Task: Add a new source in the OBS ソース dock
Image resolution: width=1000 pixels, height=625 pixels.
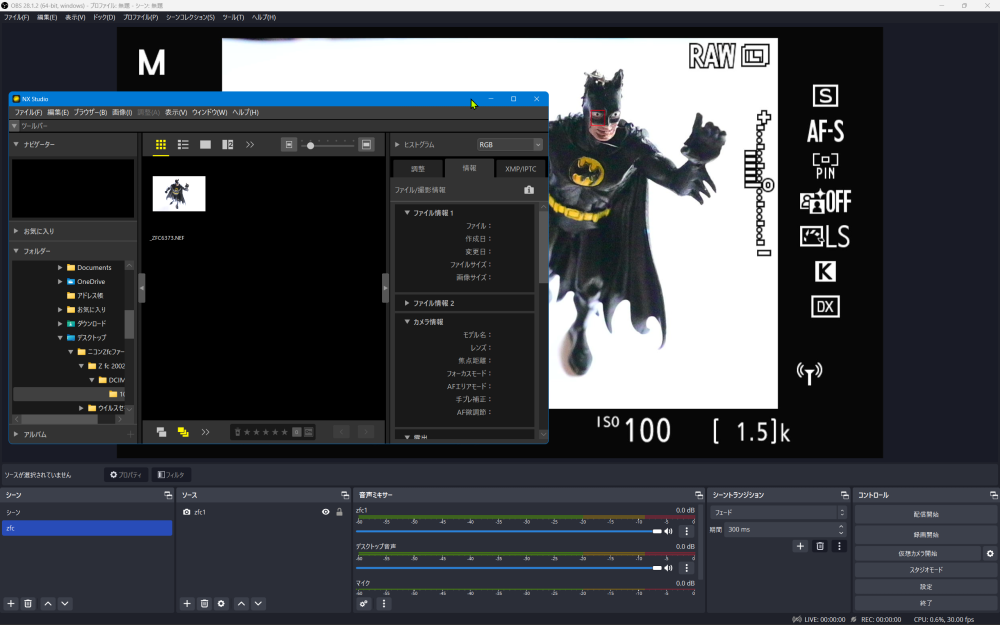Action: click(187, 603)
